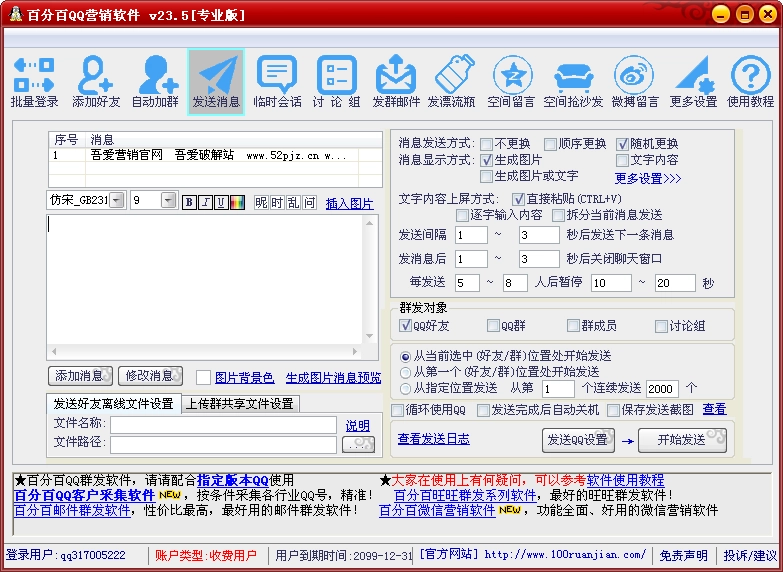This screenshot has width=783, height=572.
Task: Select the 发送消息 send message tool
Action: [216, 82]
